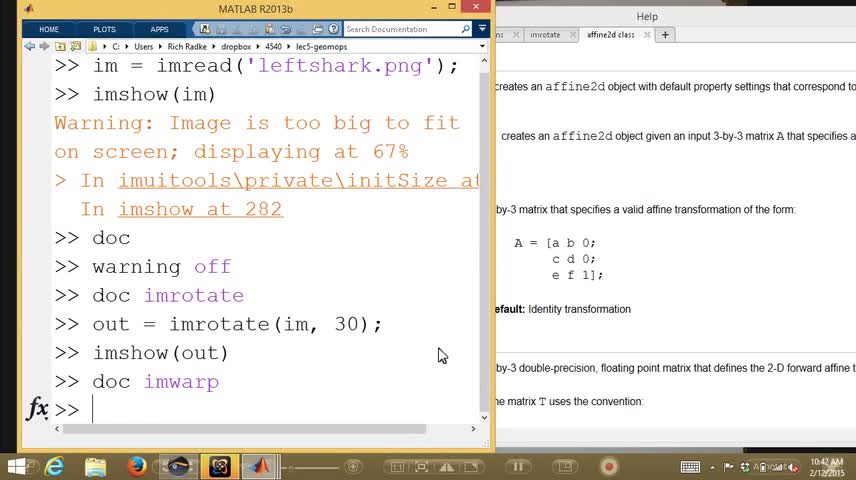Expand arrow before lec5-geomops in path
The width and height of the screenshot is (856, 480).
coord(289,47)
